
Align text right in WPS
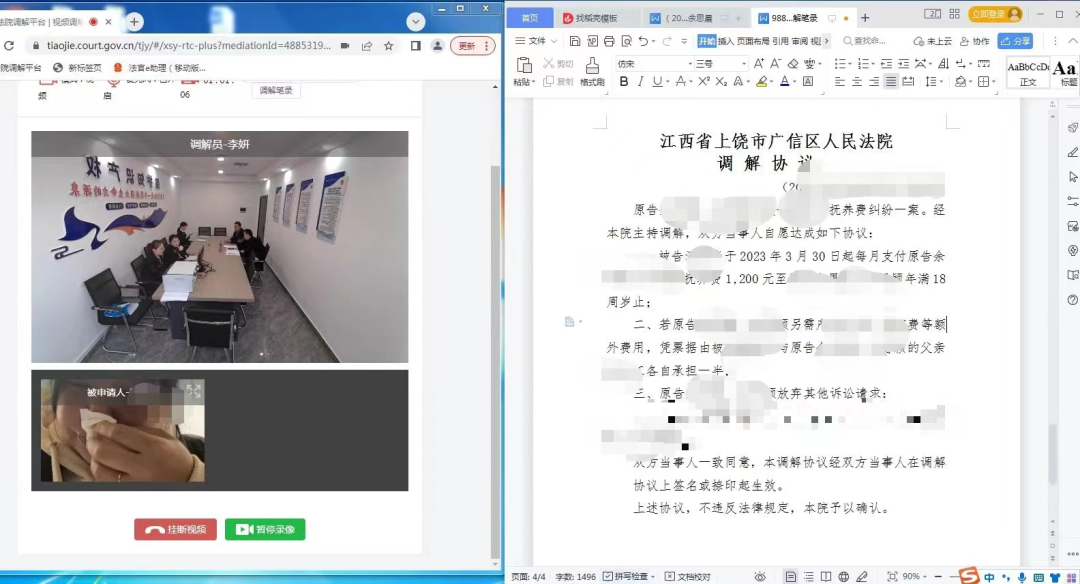coord(873,81)
